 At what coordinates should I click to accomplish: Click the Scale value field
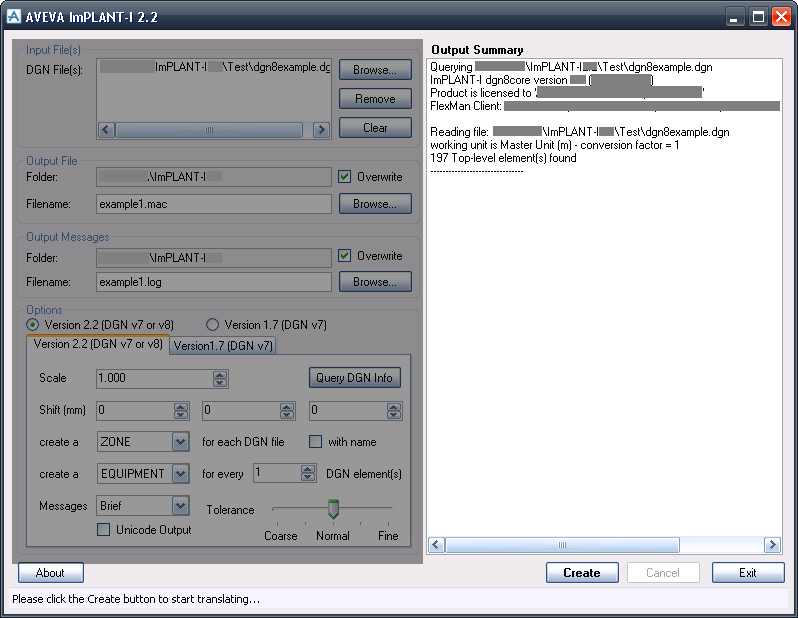(154, 378)
